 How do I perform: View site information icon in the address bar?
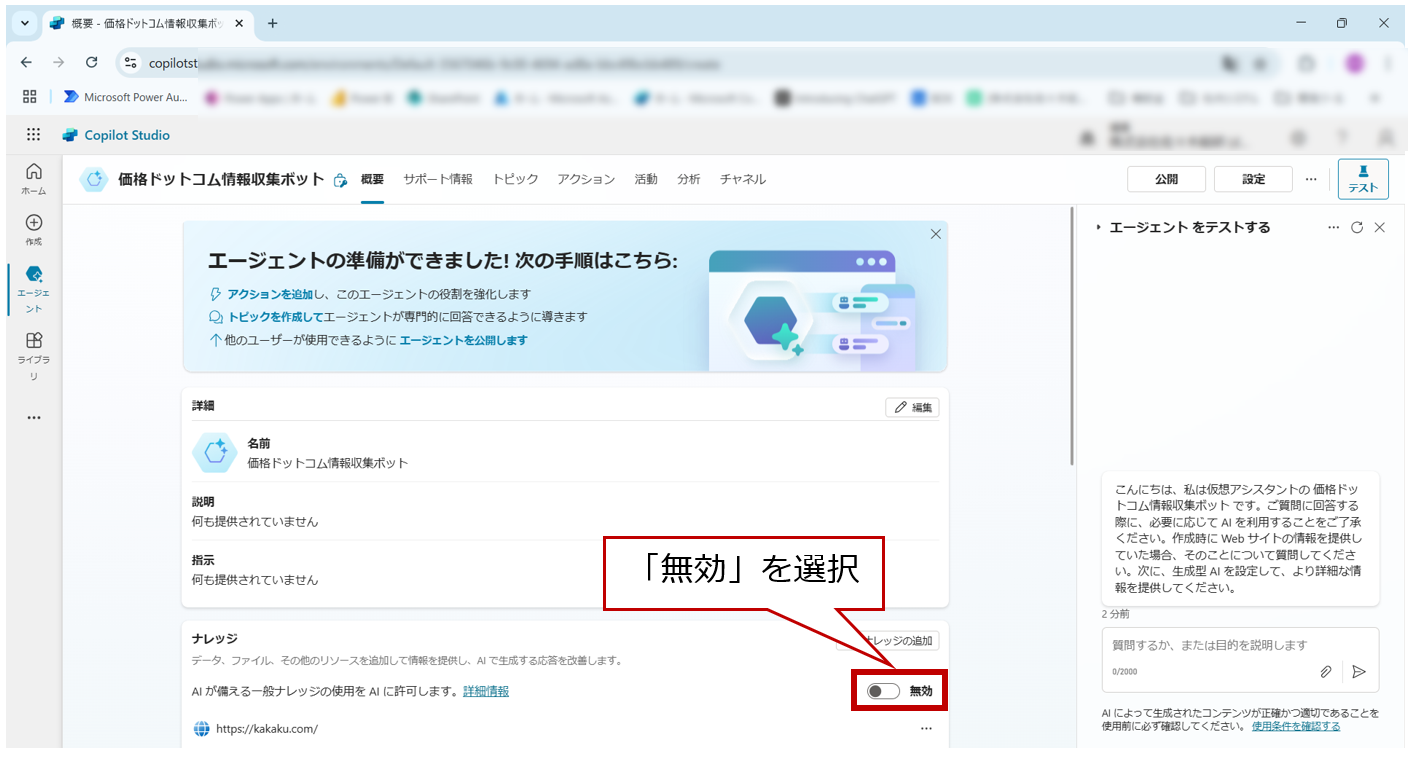pyautogui.click(x=130, y=63)
